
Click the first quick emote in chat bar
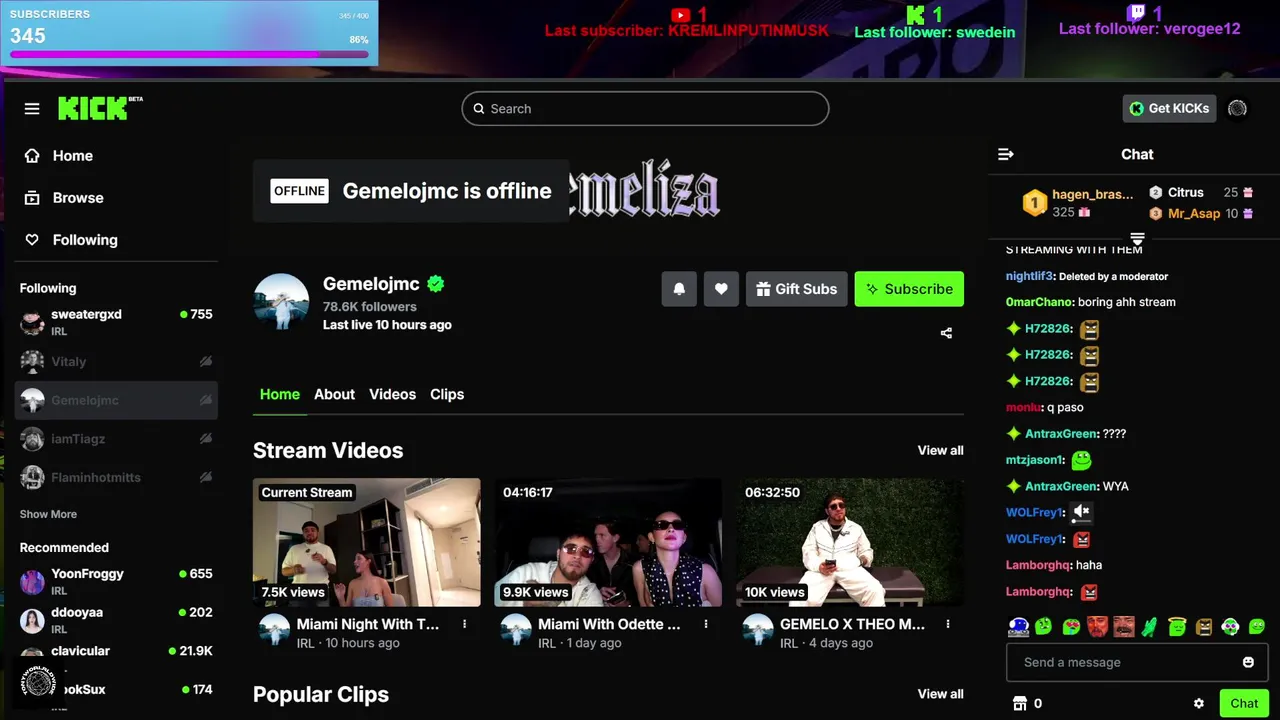click(x=1018, y=627)
